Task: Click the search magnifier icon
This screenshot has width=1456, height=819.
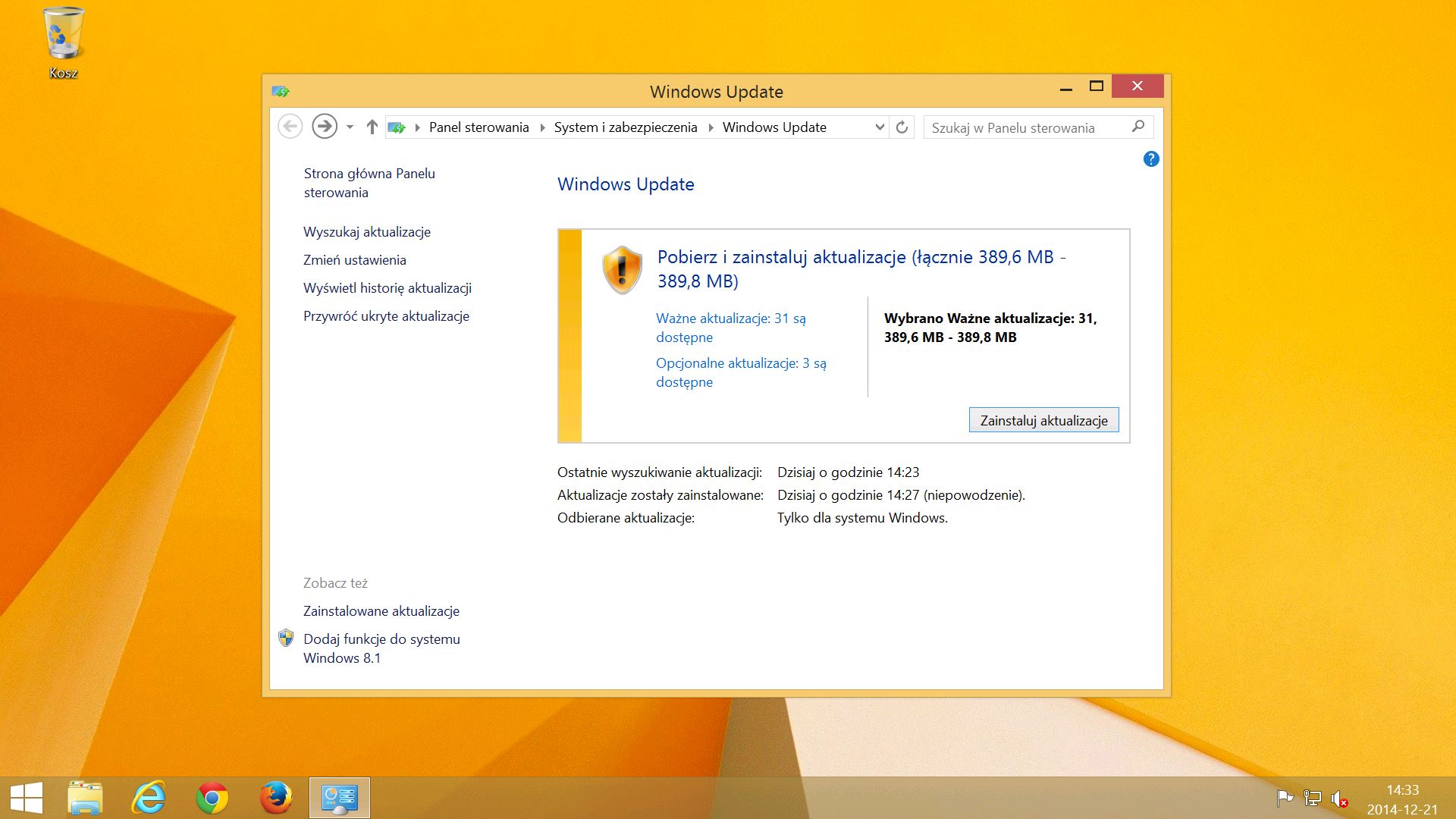Action: 1137,127
